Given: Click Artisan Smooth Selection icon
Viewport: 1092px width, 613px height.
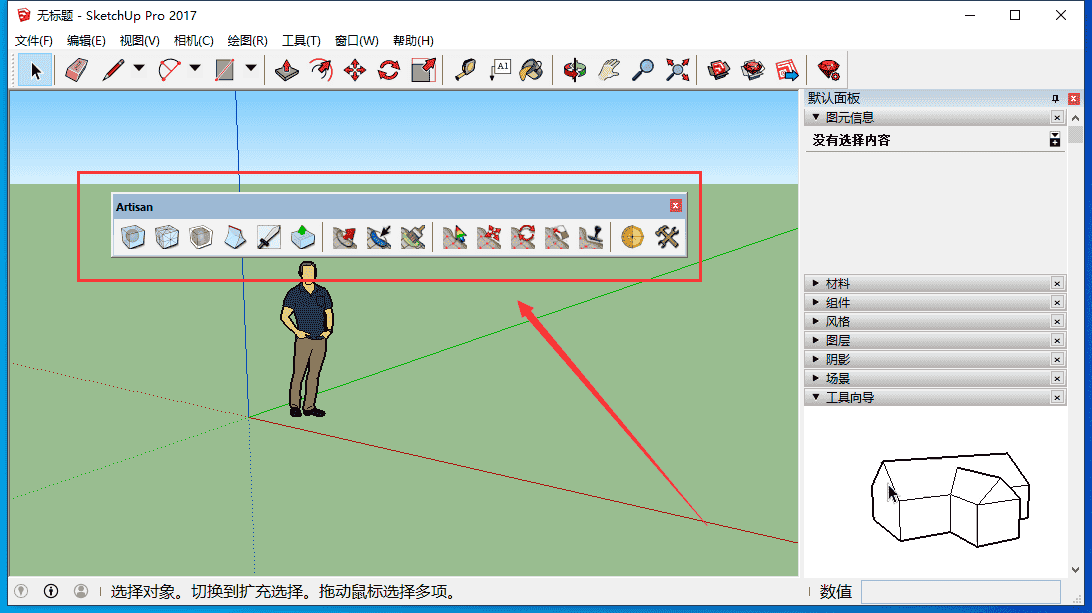Looking at the screenshot, I should (x=201, y=237).
